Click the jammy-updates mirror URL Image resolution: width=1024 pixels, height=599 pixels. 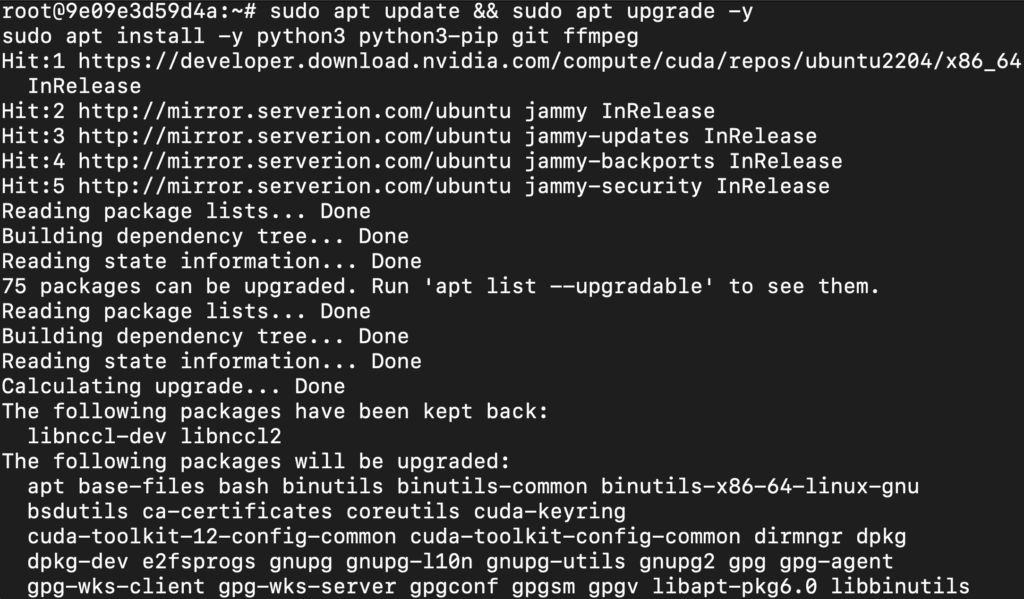coord(295,136)
